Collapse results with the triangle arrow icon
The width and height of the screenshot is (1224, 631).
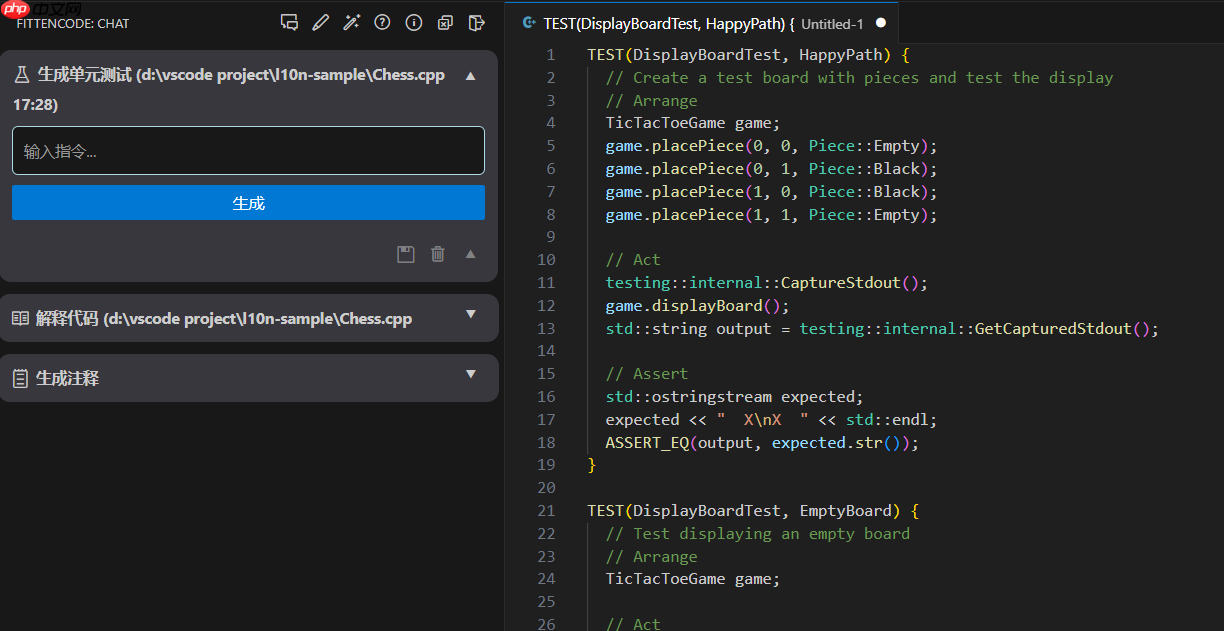pos(470,254)
